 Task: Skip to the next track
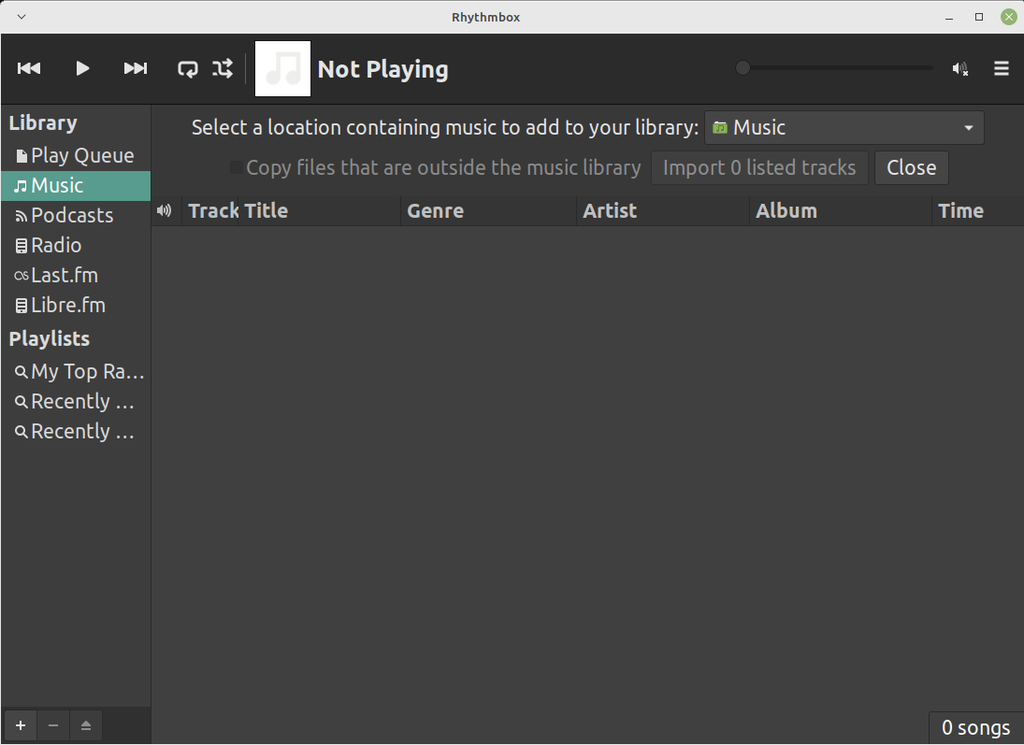[135, 69]
